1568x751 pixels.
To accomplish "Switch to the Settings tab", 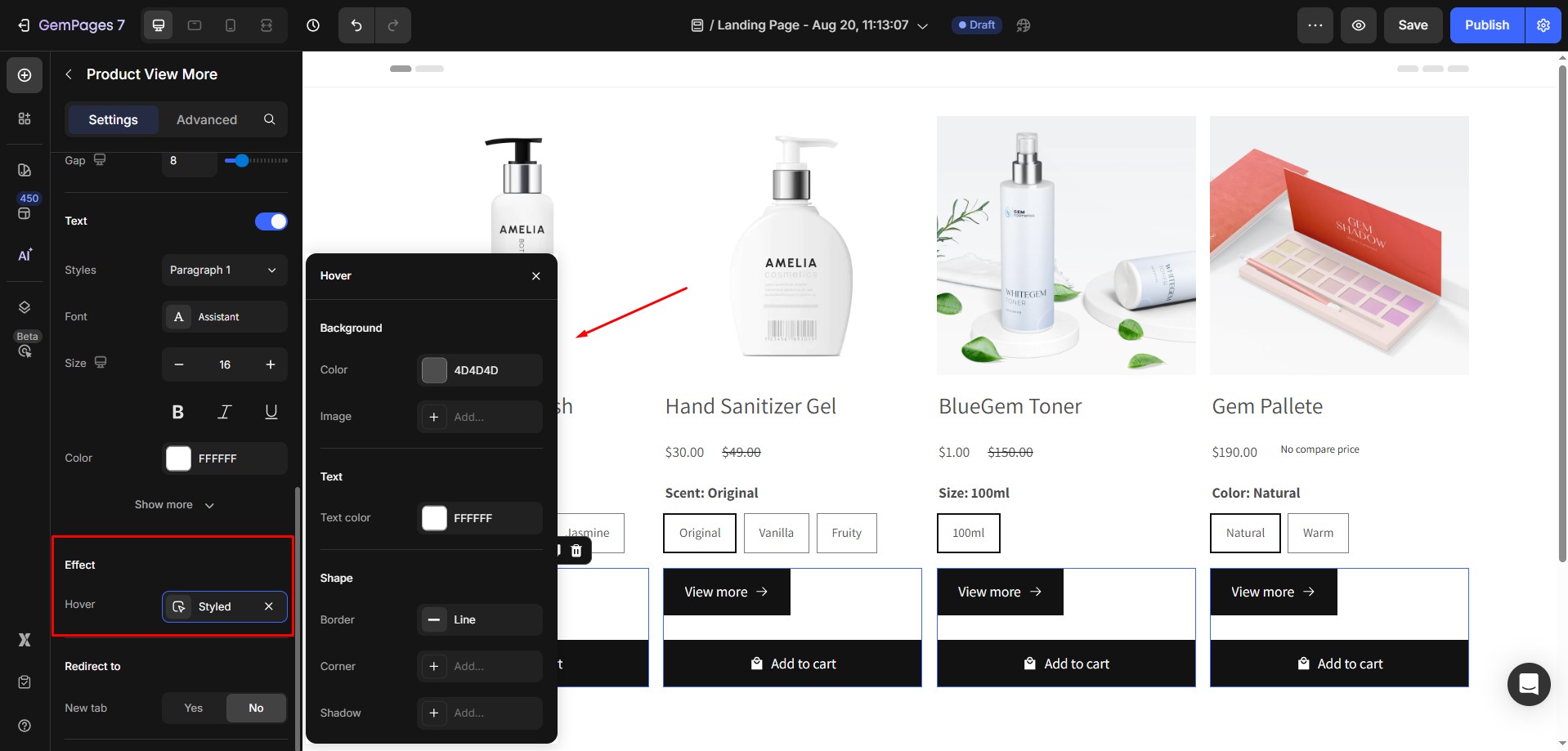I will [x=113, y=119].
